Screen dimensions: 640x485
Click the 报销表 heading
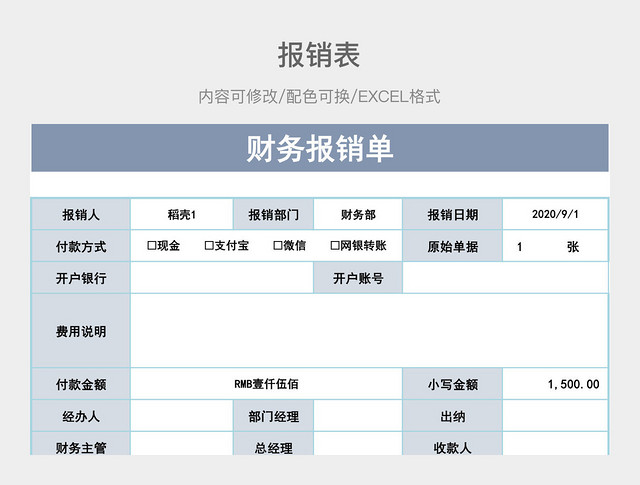click(319, 55)
